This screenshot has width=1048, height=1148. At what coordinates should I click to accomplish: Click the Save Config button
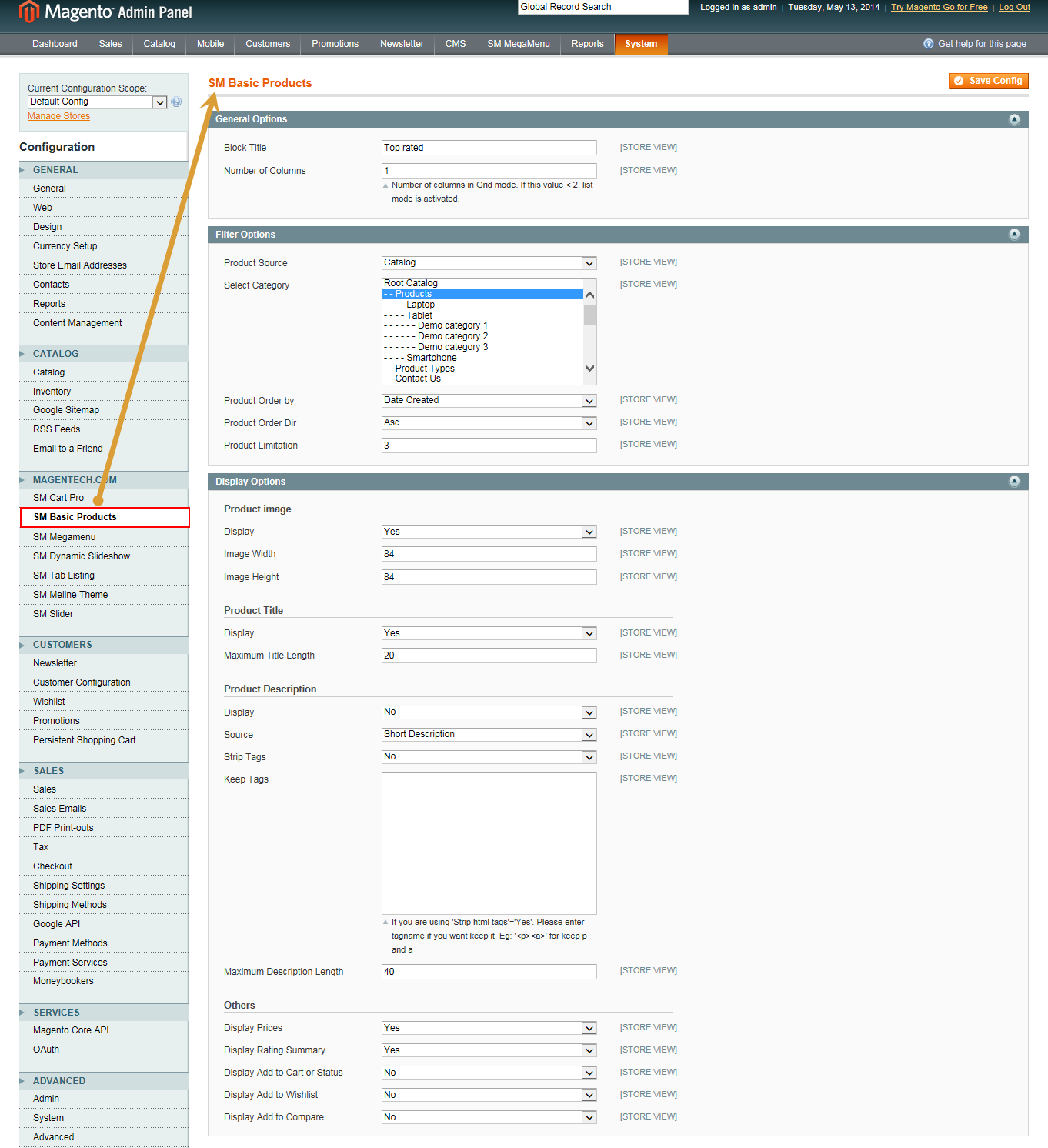[x=988, y=81]
